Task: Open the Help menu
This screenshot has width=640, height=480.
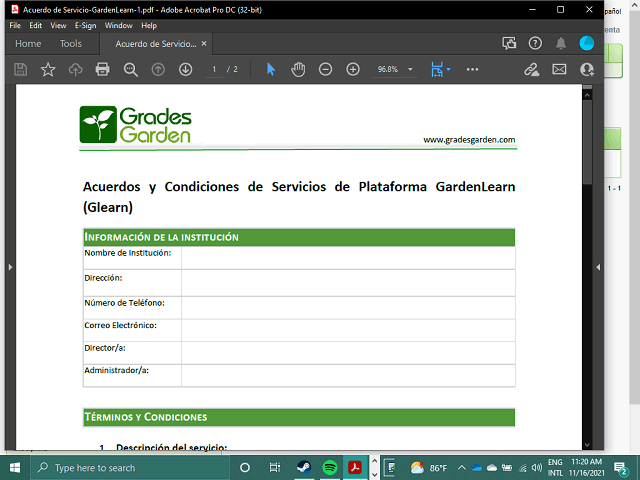Action: click(x=149, y=25)
